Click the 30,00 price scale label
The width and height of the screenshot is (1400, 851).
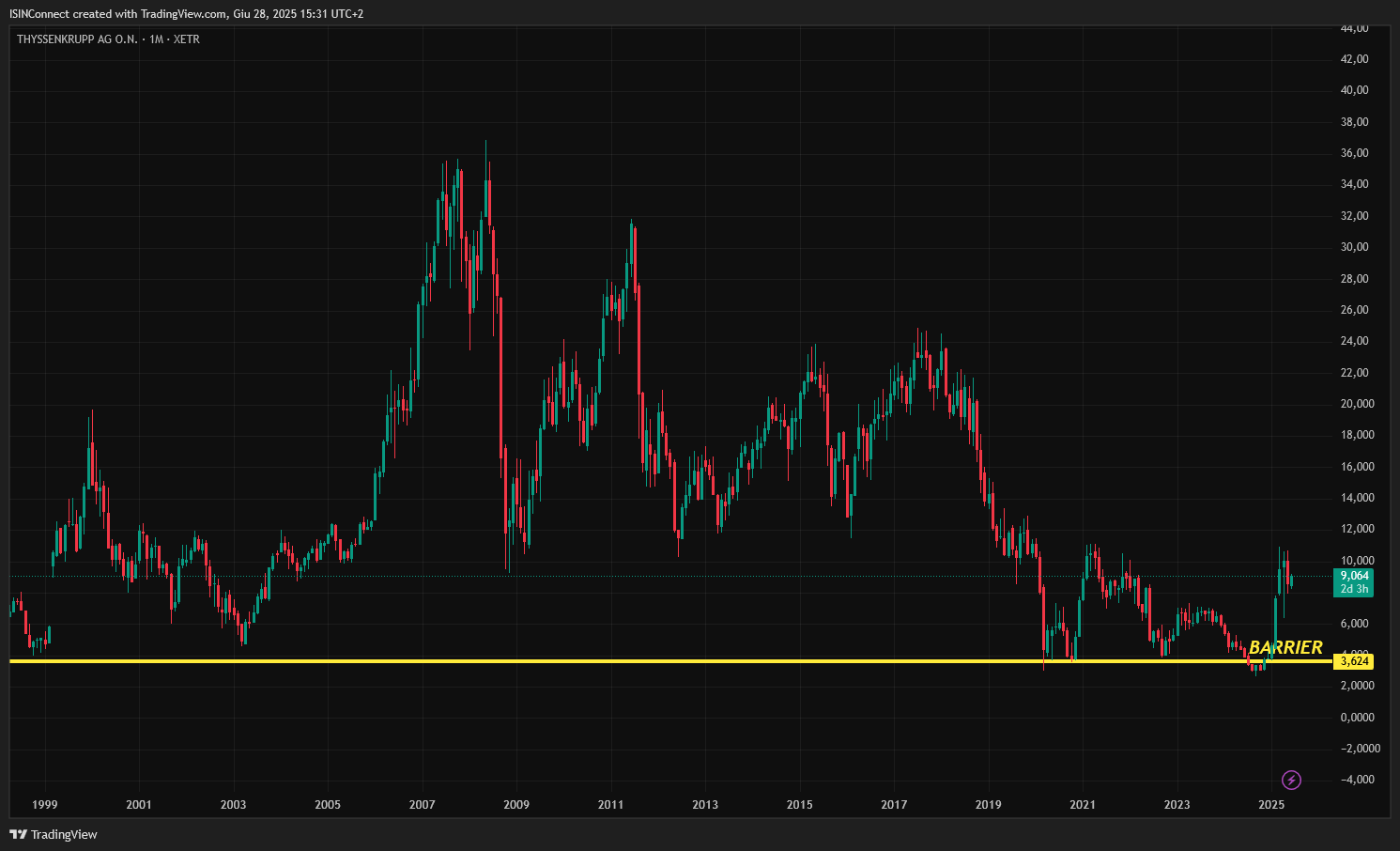pos(1355,247)
